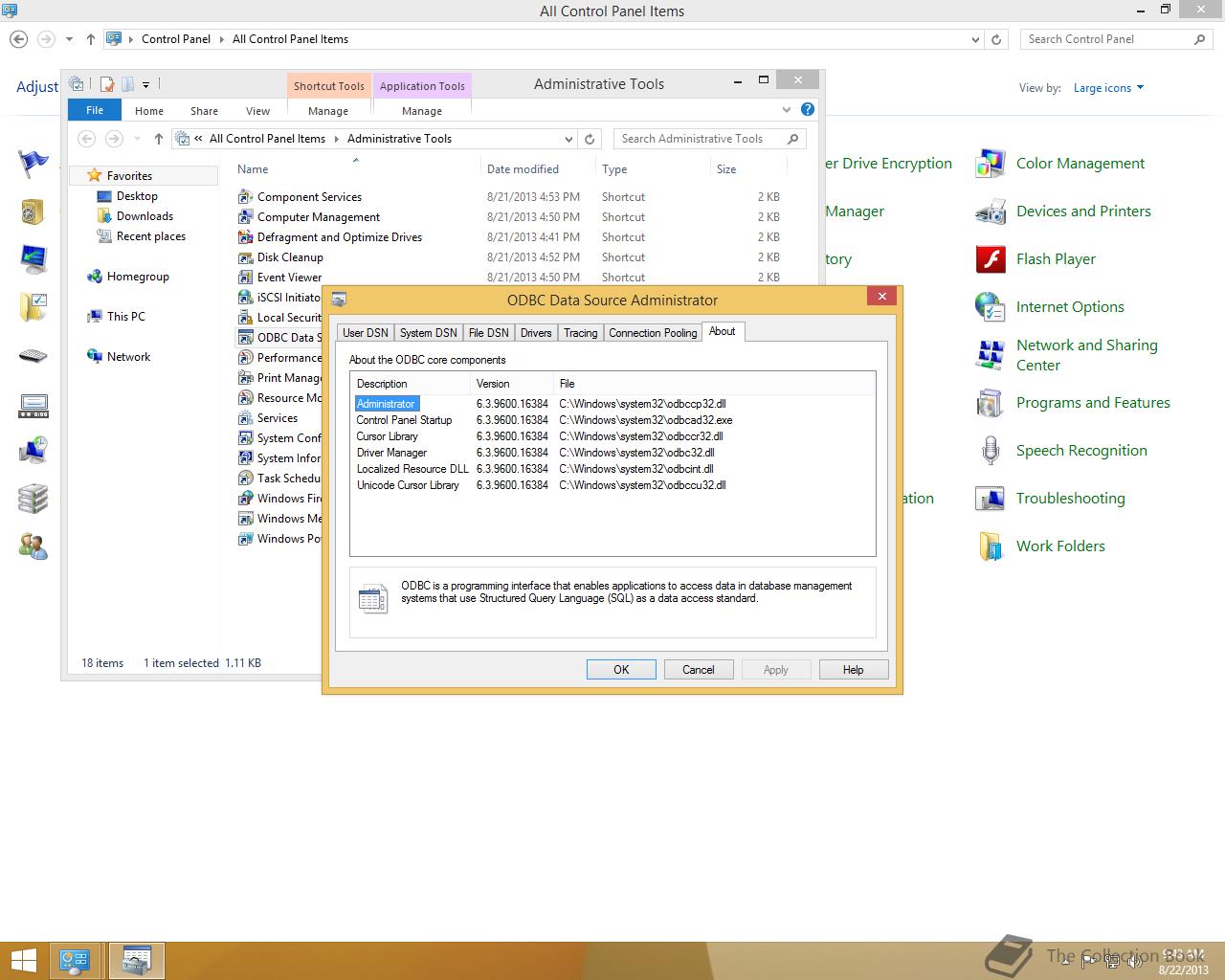Close the ODBC Data Source Administrator dialog

[881, 297]
